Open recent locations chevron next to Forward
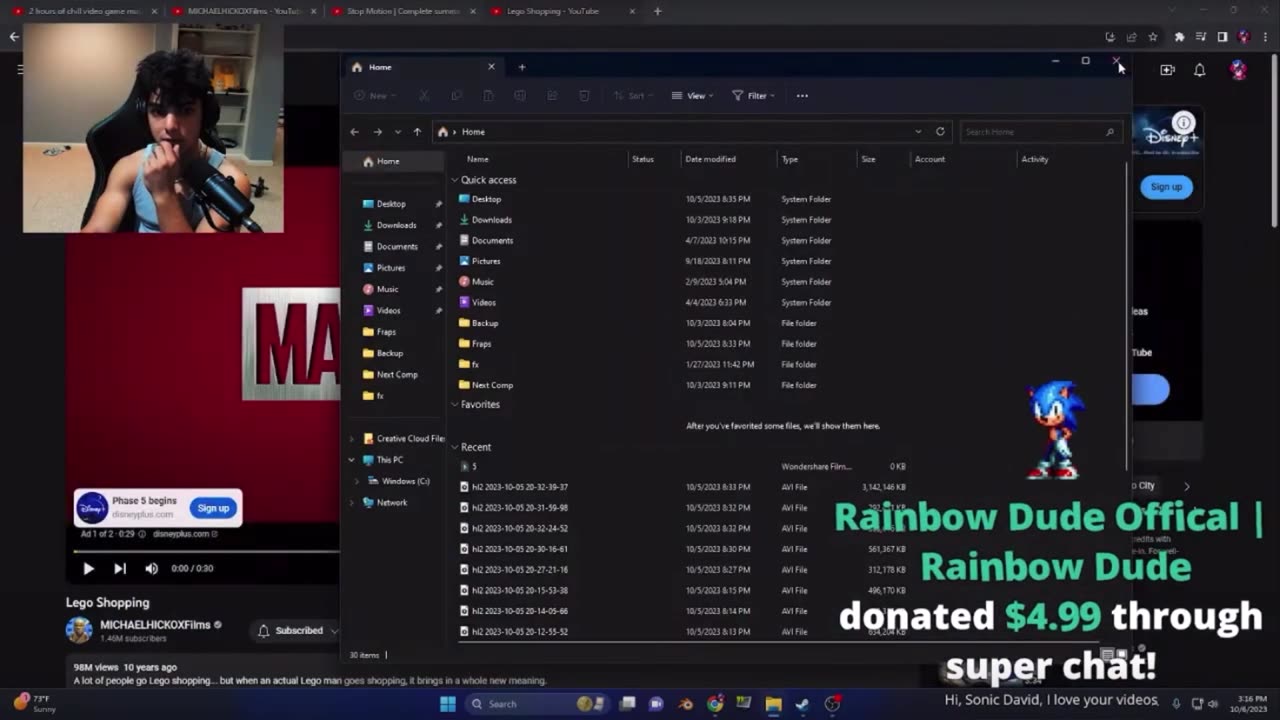 (x=397, y=132)
